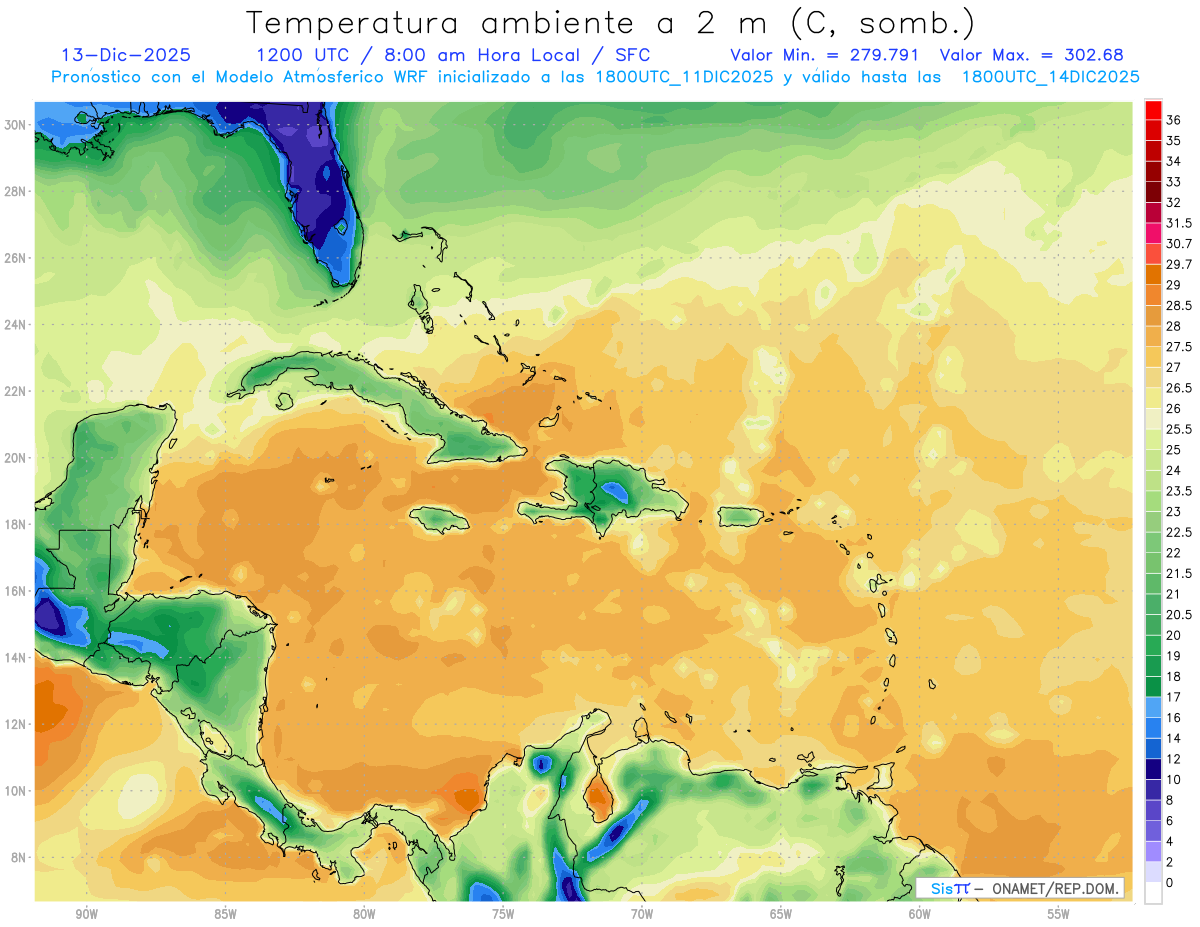Click longitude axis label "70W"
Screen dimensions: 1200x927
coord(642,915)
